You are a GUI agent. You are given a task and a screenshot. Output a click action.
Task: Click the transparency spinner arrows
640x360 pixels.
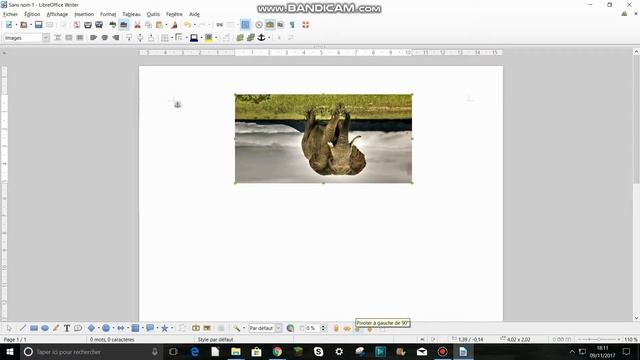(x=323, y=328)
